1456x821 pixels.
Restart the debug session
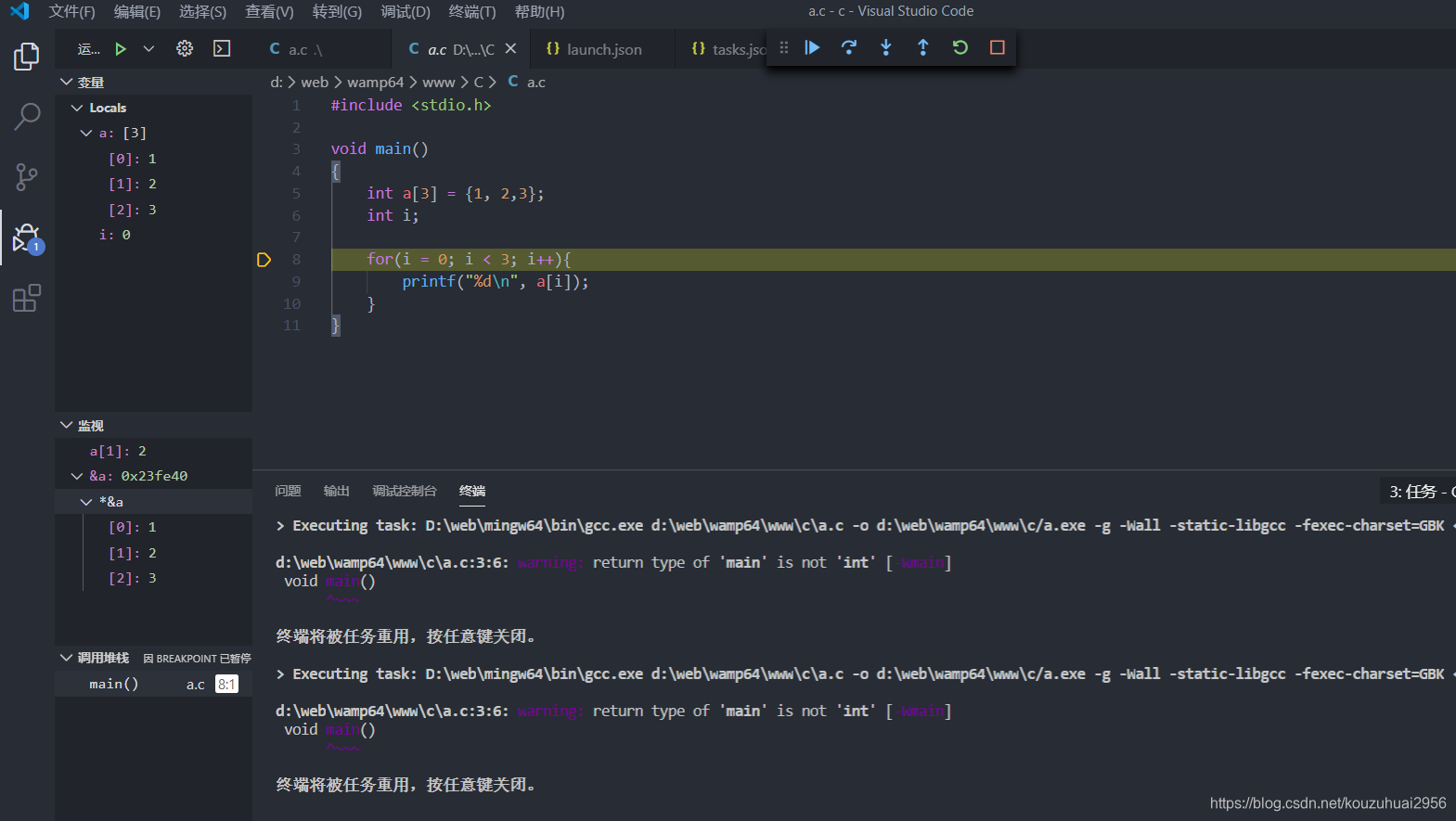(x=960, y=47)
